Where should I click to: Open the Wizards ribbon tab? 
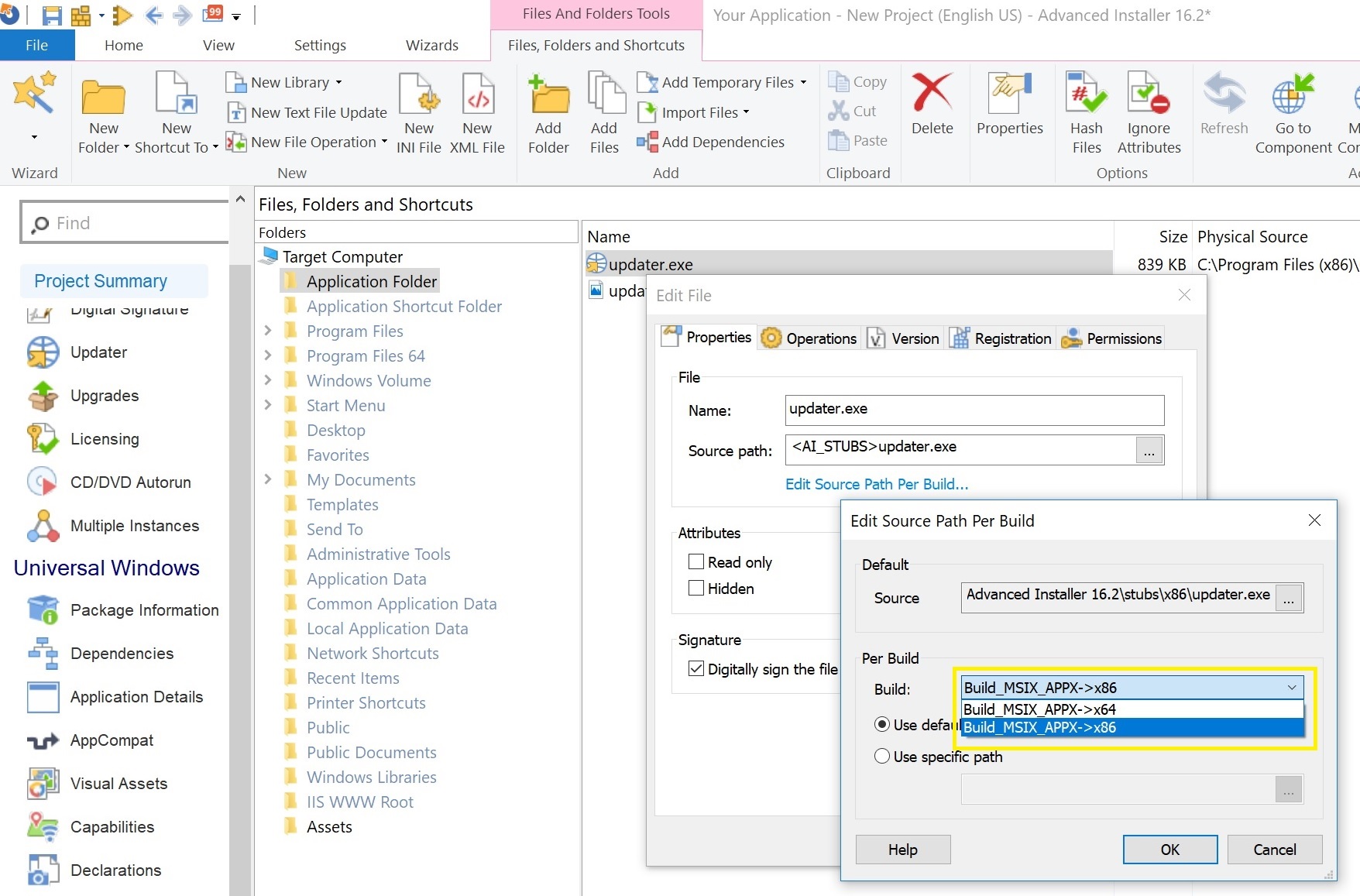tap(431, 46)
